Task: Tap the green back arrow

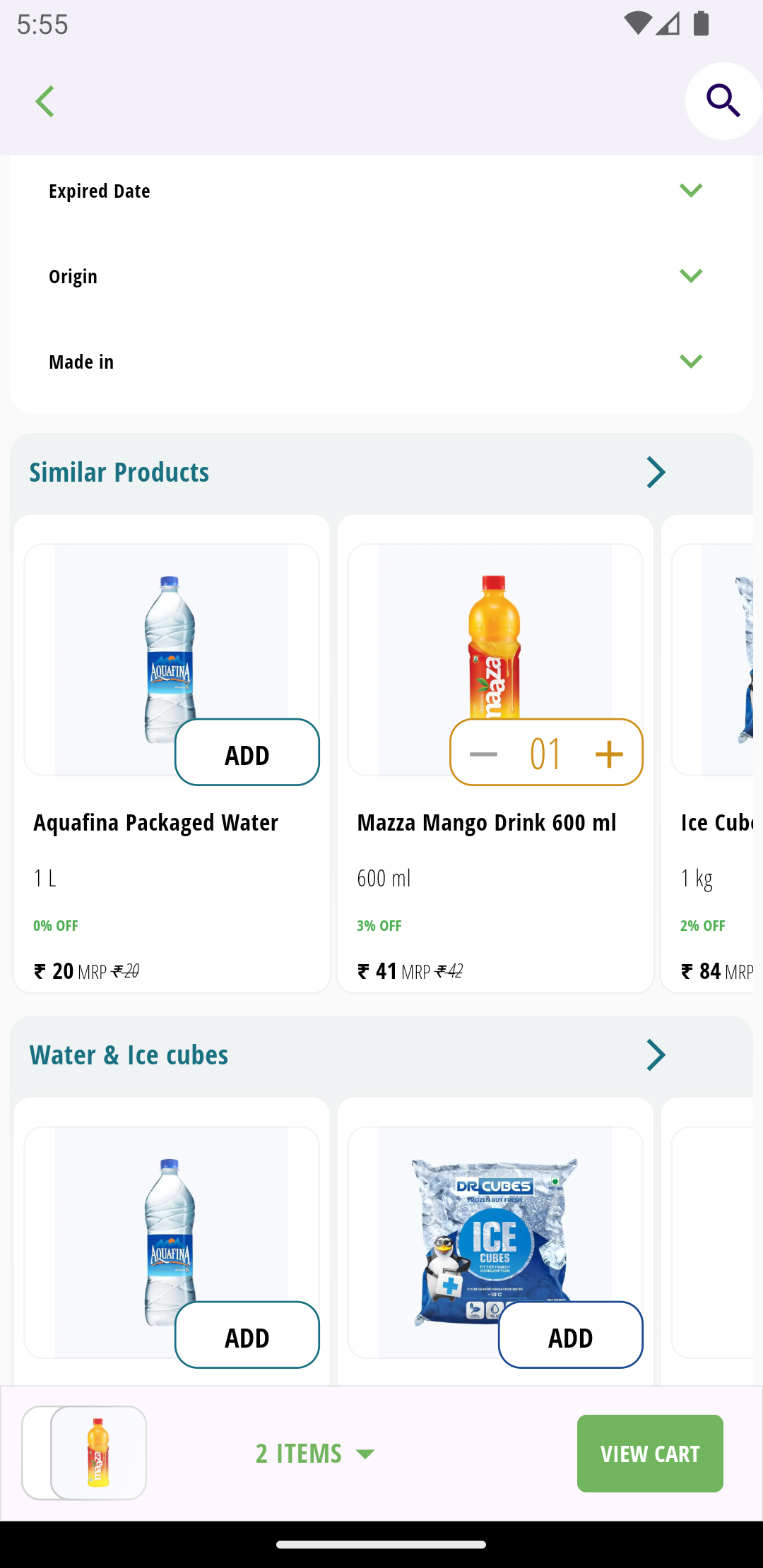Action: coord(45,102)
